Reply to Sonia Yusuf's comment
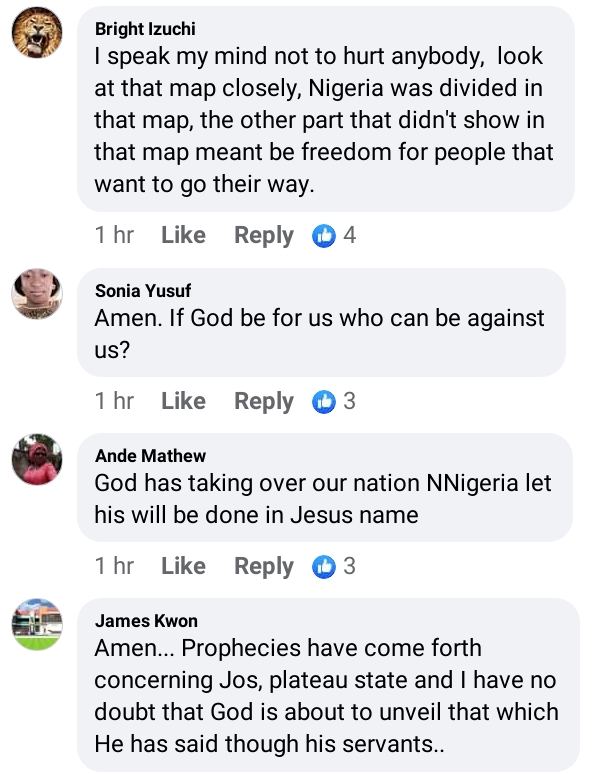 264,402
